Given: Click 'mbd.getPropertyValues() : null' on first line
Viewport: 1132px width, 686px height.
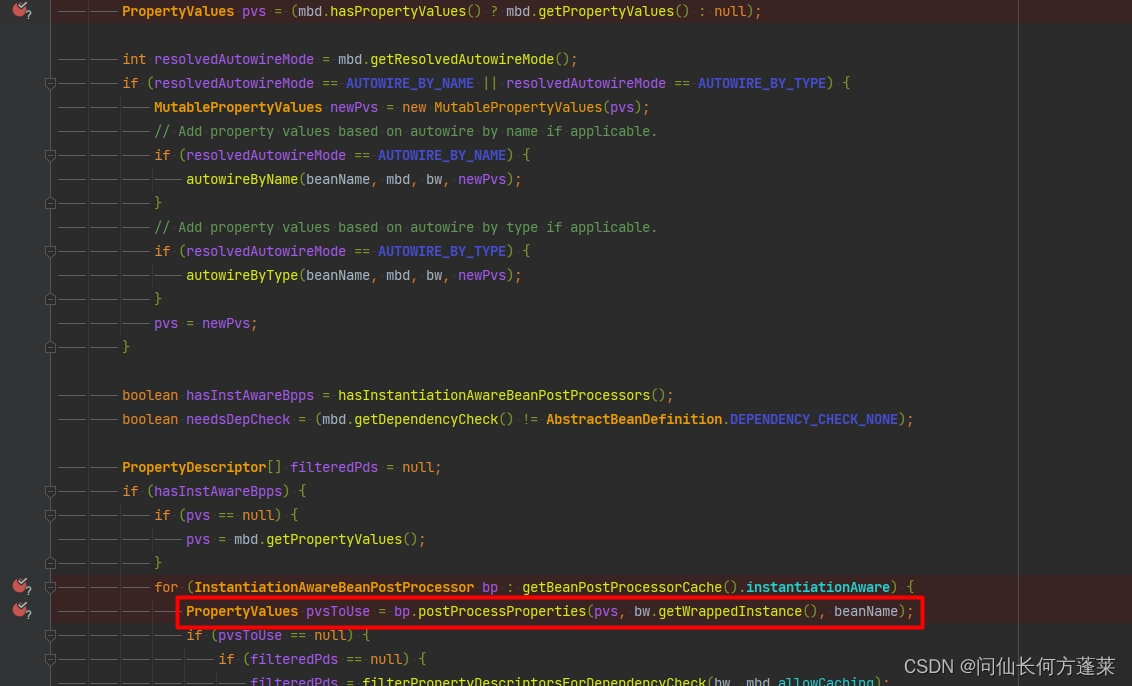Looking at the screenshot, I should pos(625,12).
